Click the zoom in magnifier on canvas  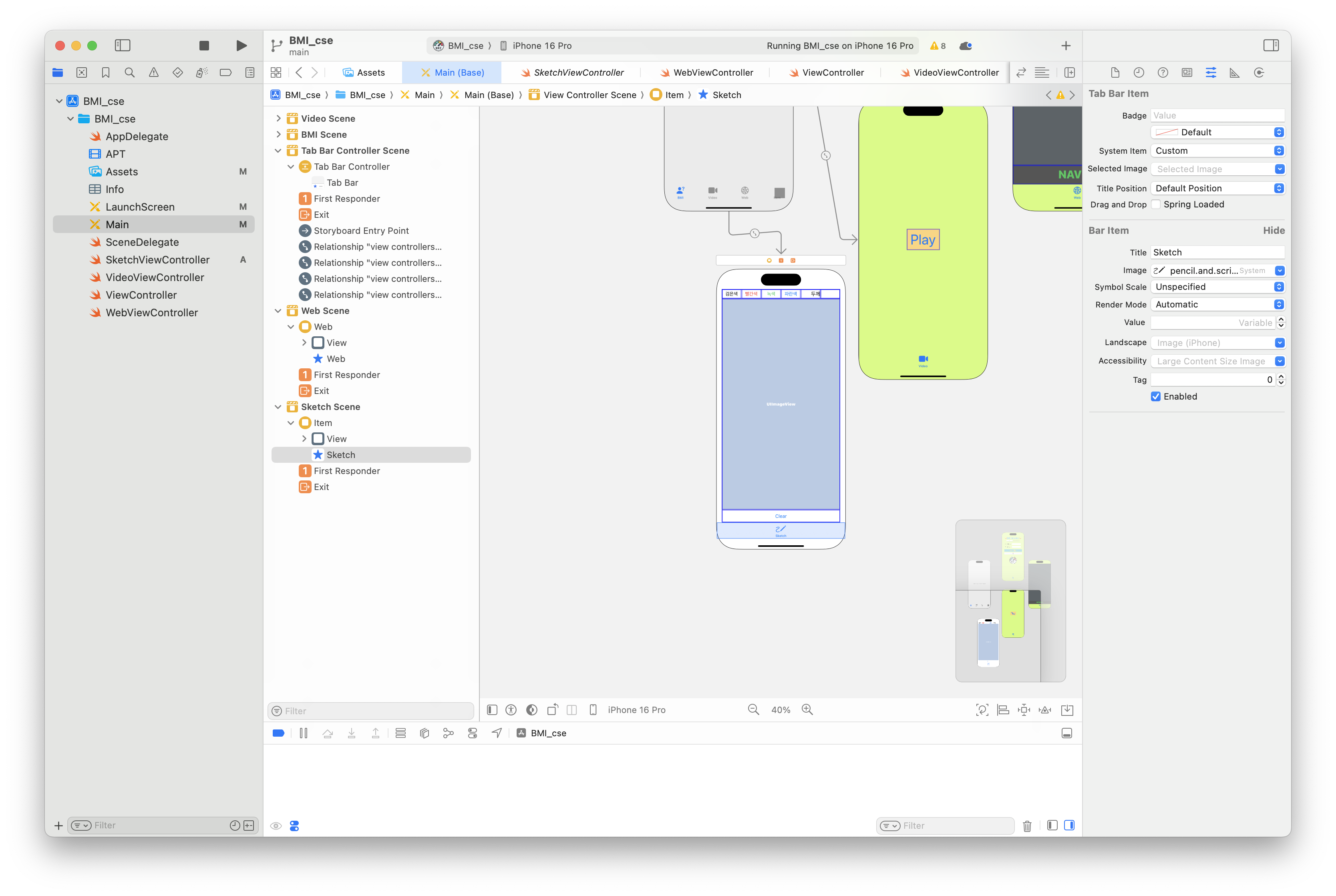click(807, 710)
